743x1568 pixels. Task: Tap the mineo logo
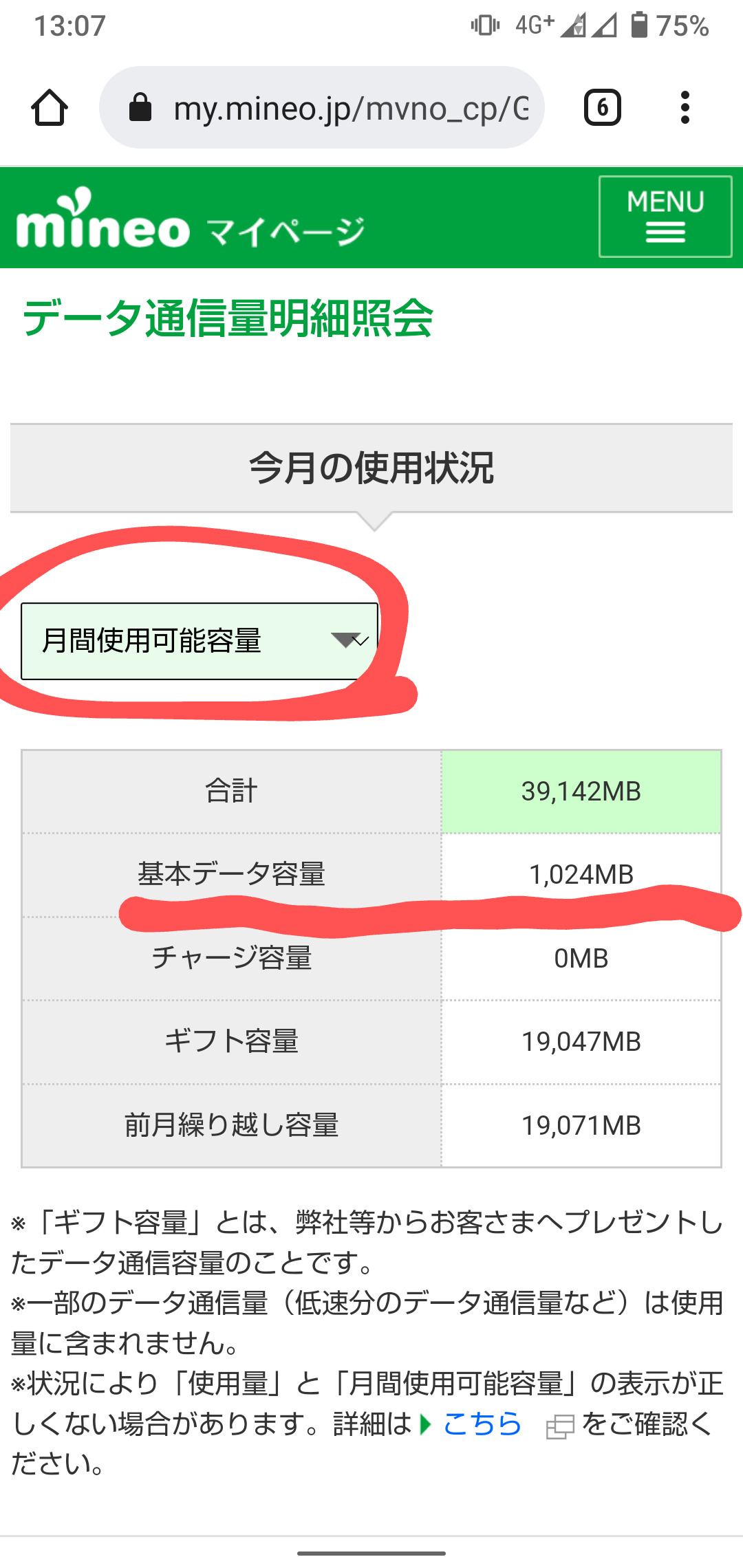pyautogui.click(x=103, y=220)
